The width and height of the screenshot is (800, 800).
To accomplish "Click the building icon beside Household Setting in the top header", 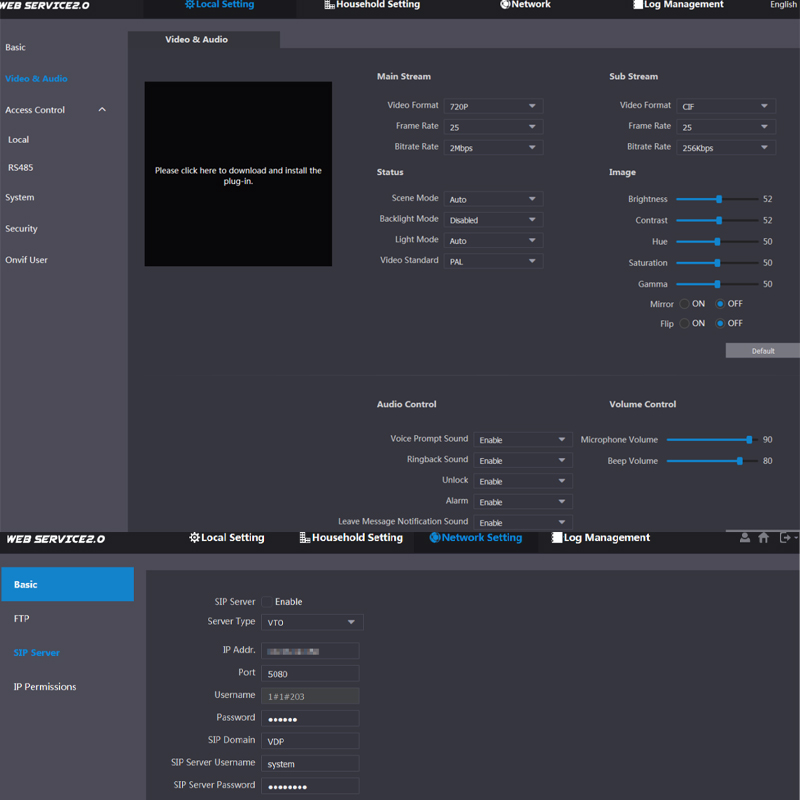I will pos(329,5).
